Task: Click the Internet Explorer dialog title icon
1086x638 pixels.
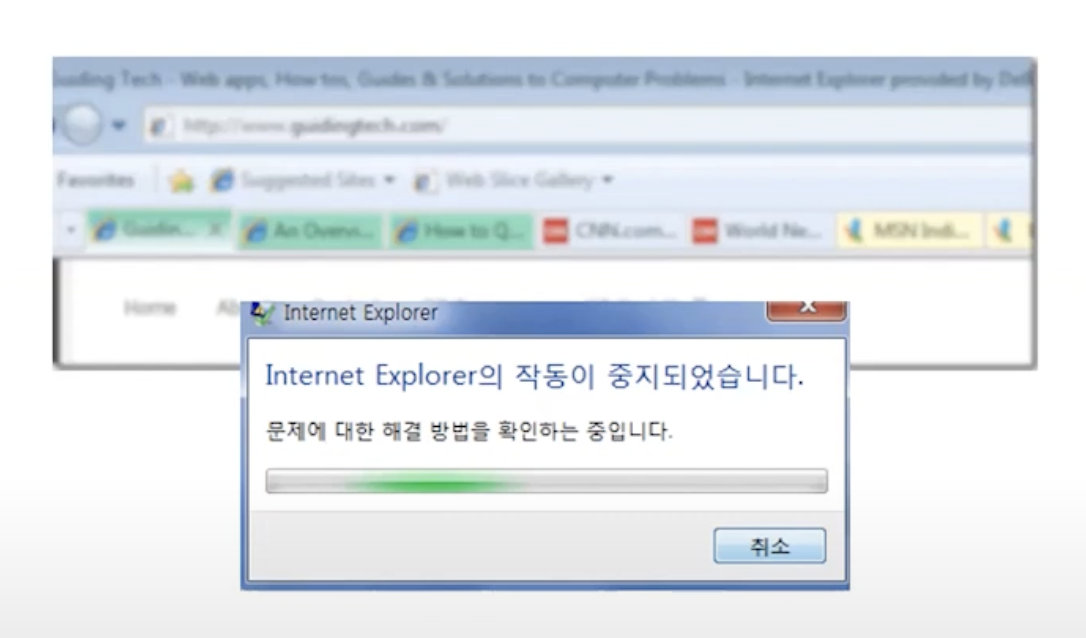Action: point(263,313)
